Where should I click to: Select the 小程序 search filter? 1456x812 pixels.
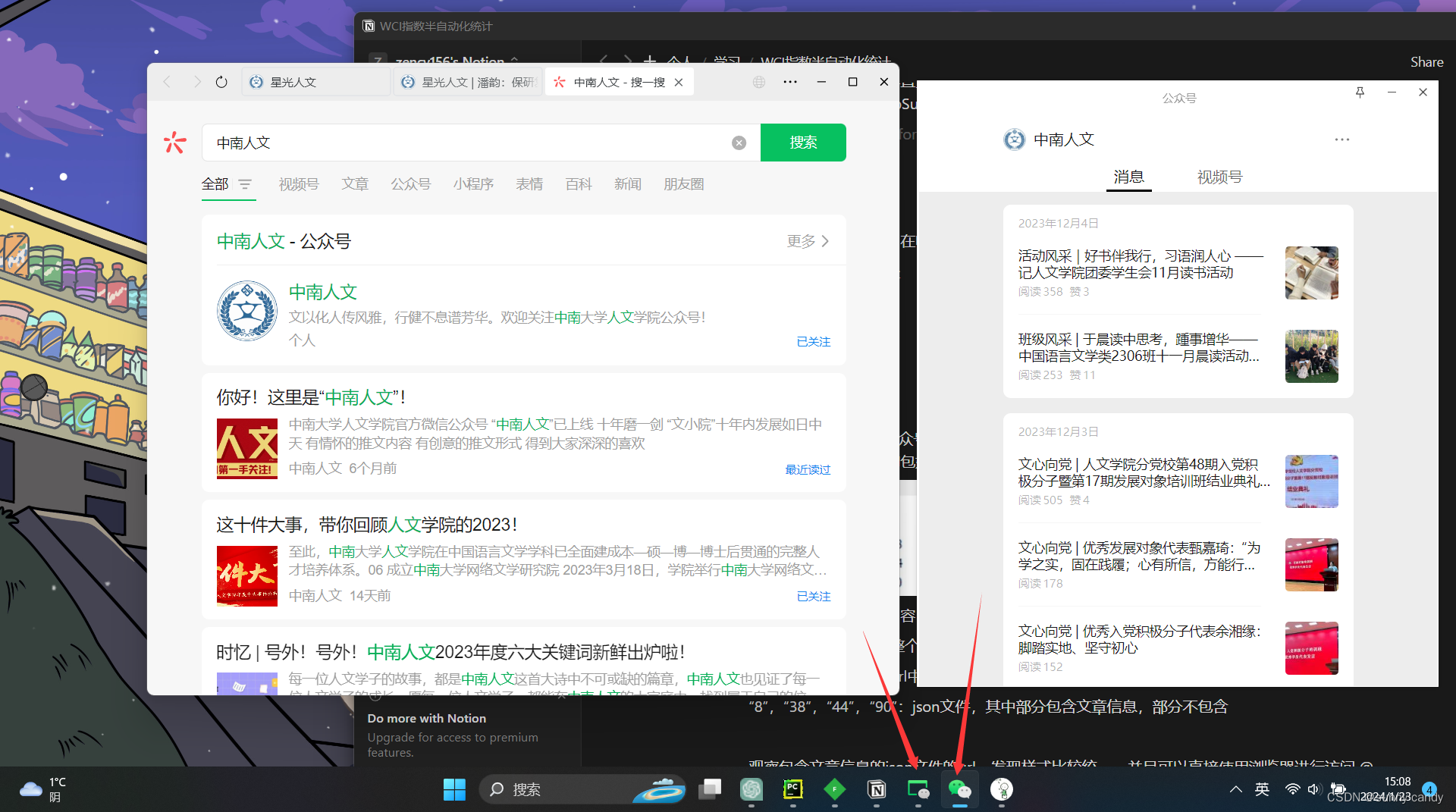click(473, 184)
